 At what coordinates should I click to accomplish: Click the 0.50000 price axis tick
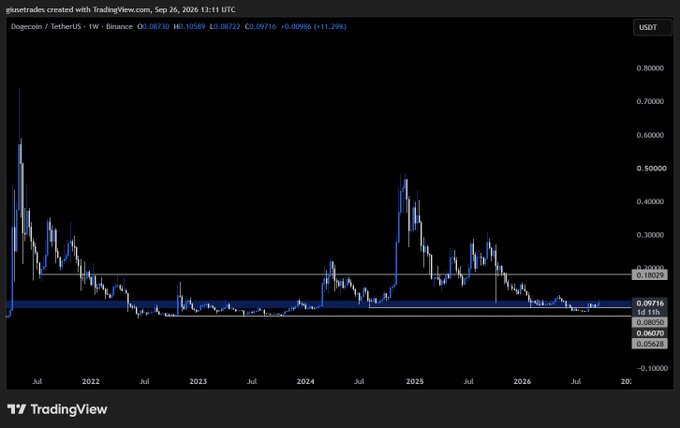point(651,168)
